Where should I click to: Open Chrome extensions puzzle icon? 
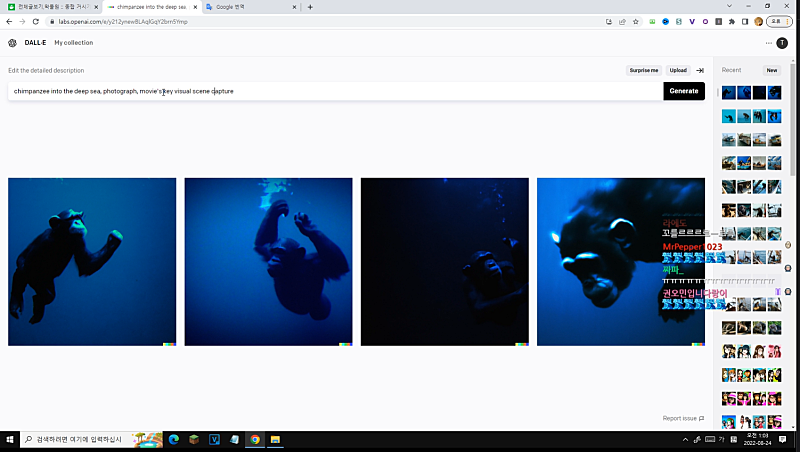731,21
